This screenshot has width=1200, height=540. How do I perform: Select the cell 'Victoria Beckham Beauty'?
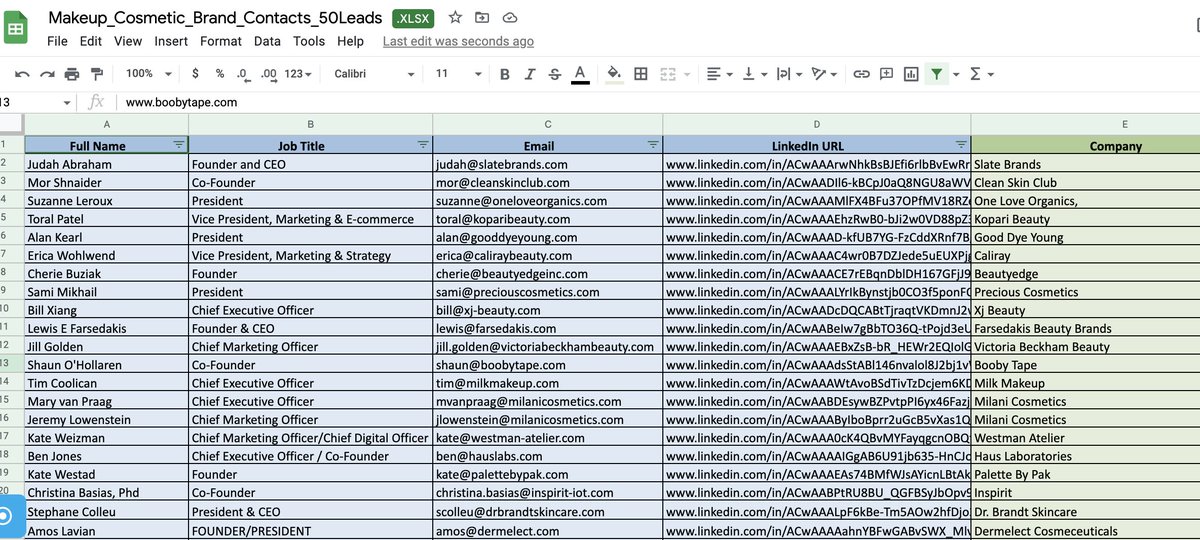(1085, 347)
